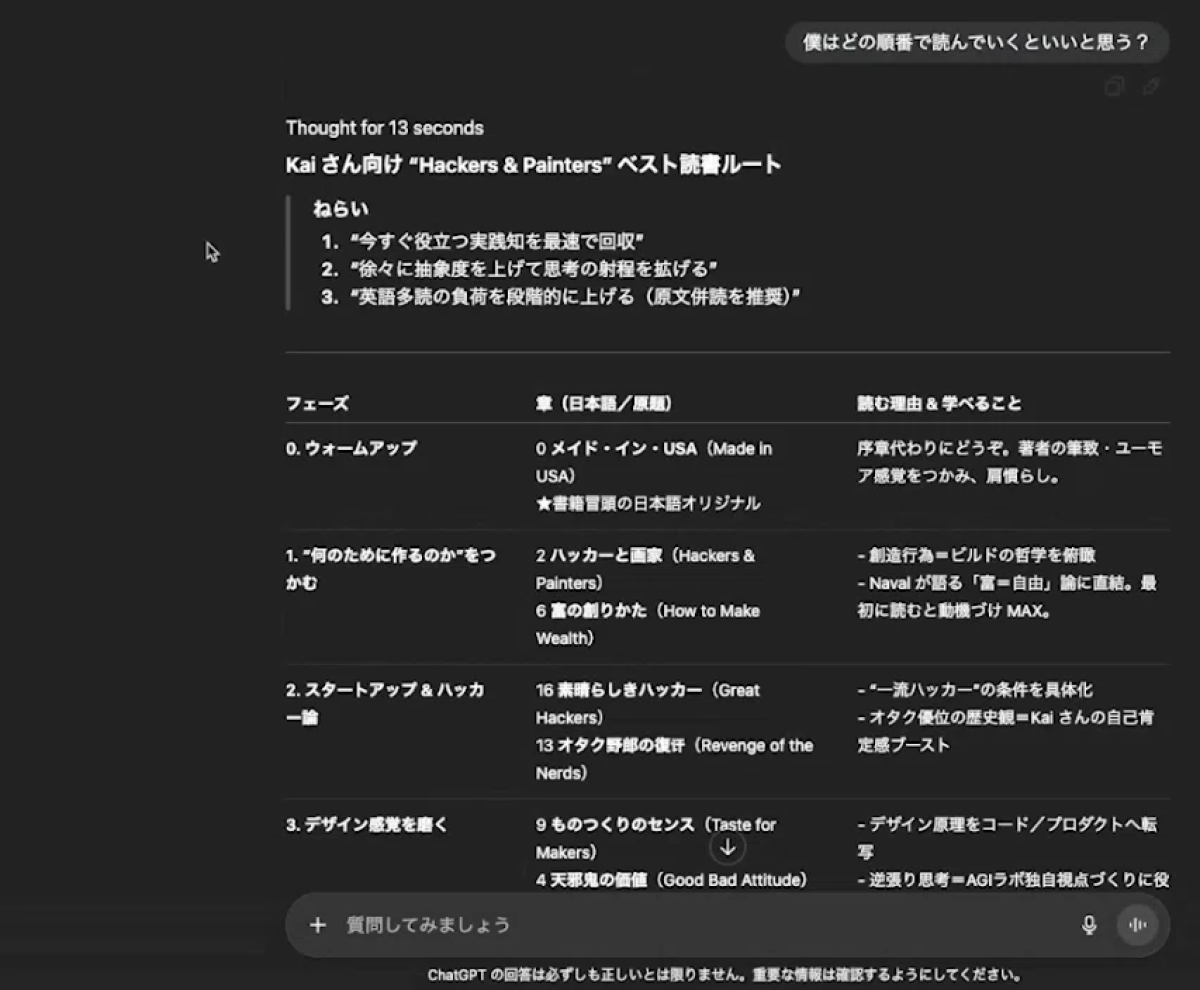Click the 'ハッカーと画家 (Hackers & Painters)' chapter entry
Image resolution: width=1200 pixels, height=990 pixels.
pos(645,569)
